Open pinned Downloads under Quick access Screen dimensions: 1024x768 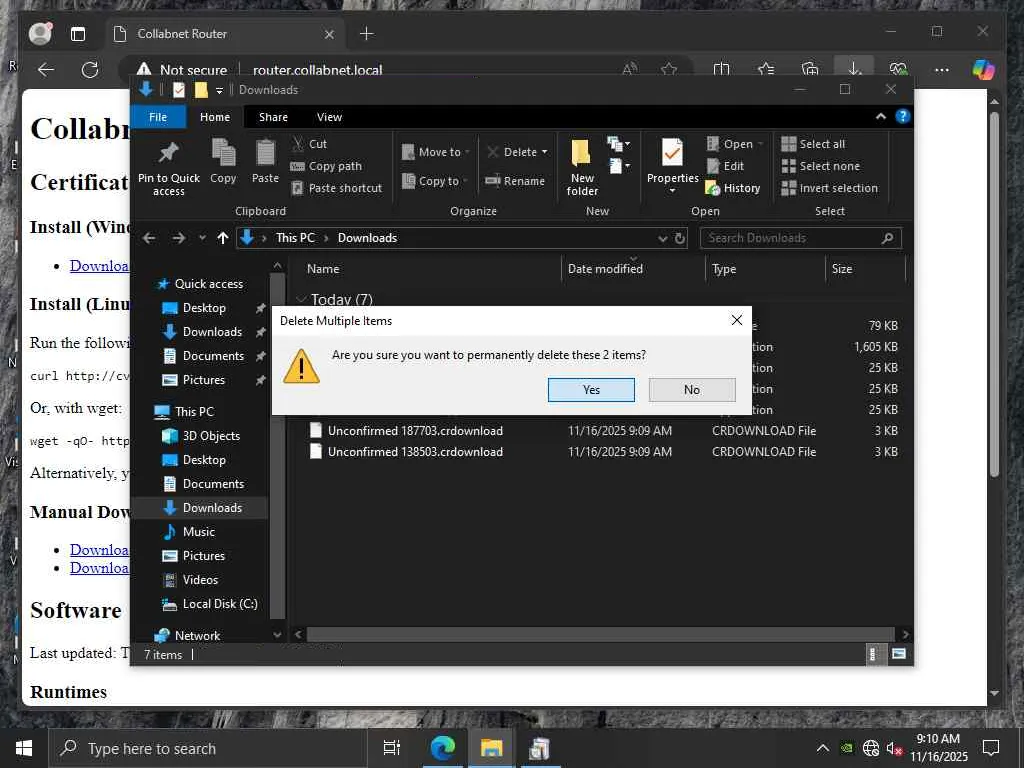coord(212,332)
